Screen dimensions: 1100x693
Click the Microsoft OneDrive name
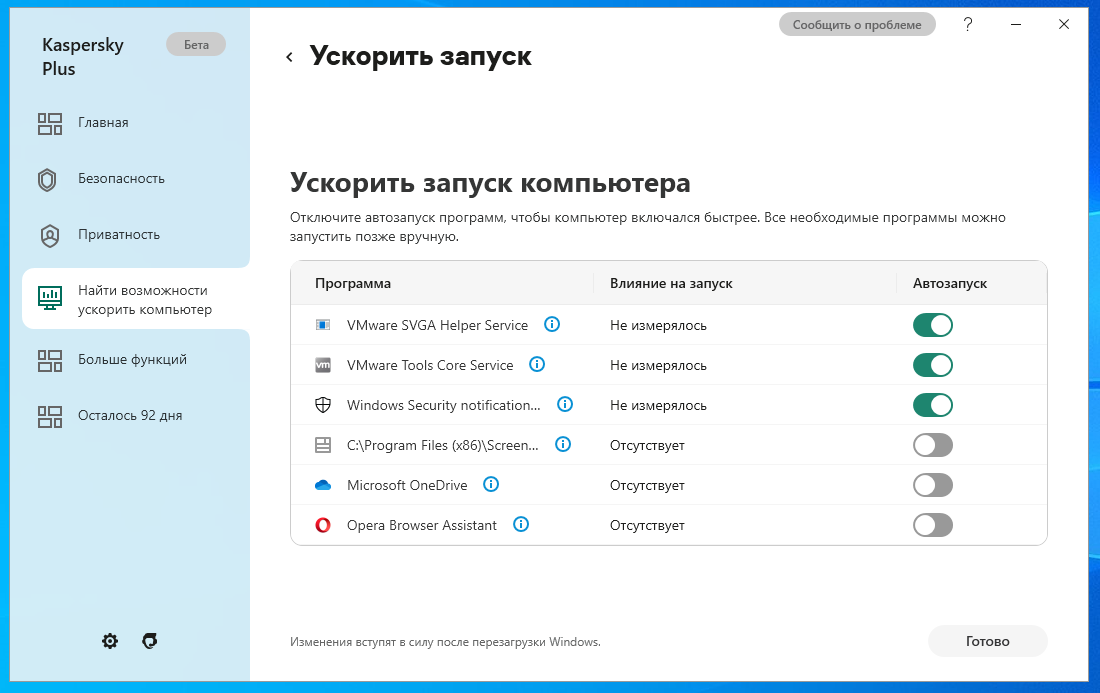tap(407, 485)
